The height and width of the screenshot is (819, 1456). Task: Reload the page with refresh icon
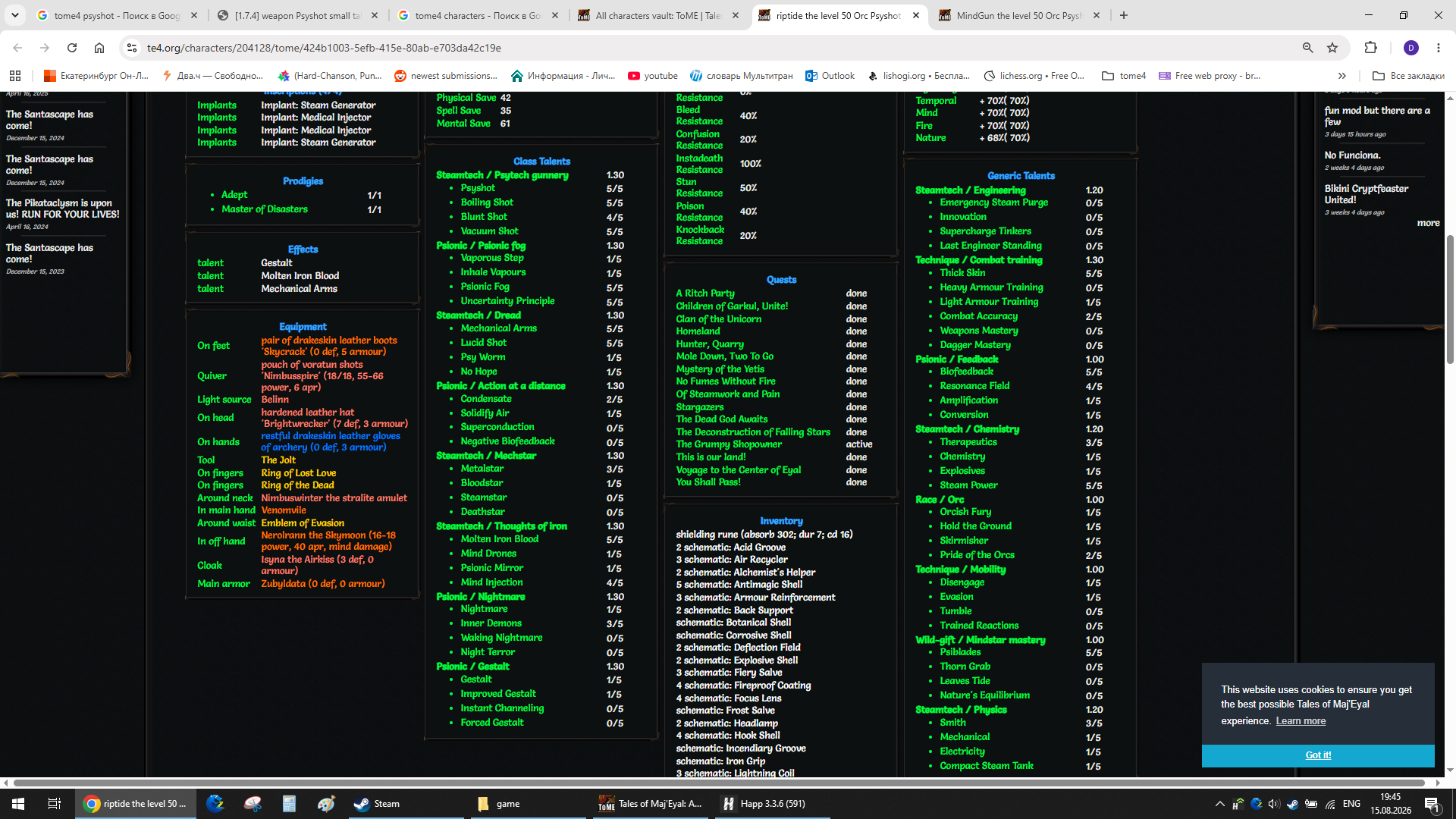pyautogui.click(x=72, y=48)
